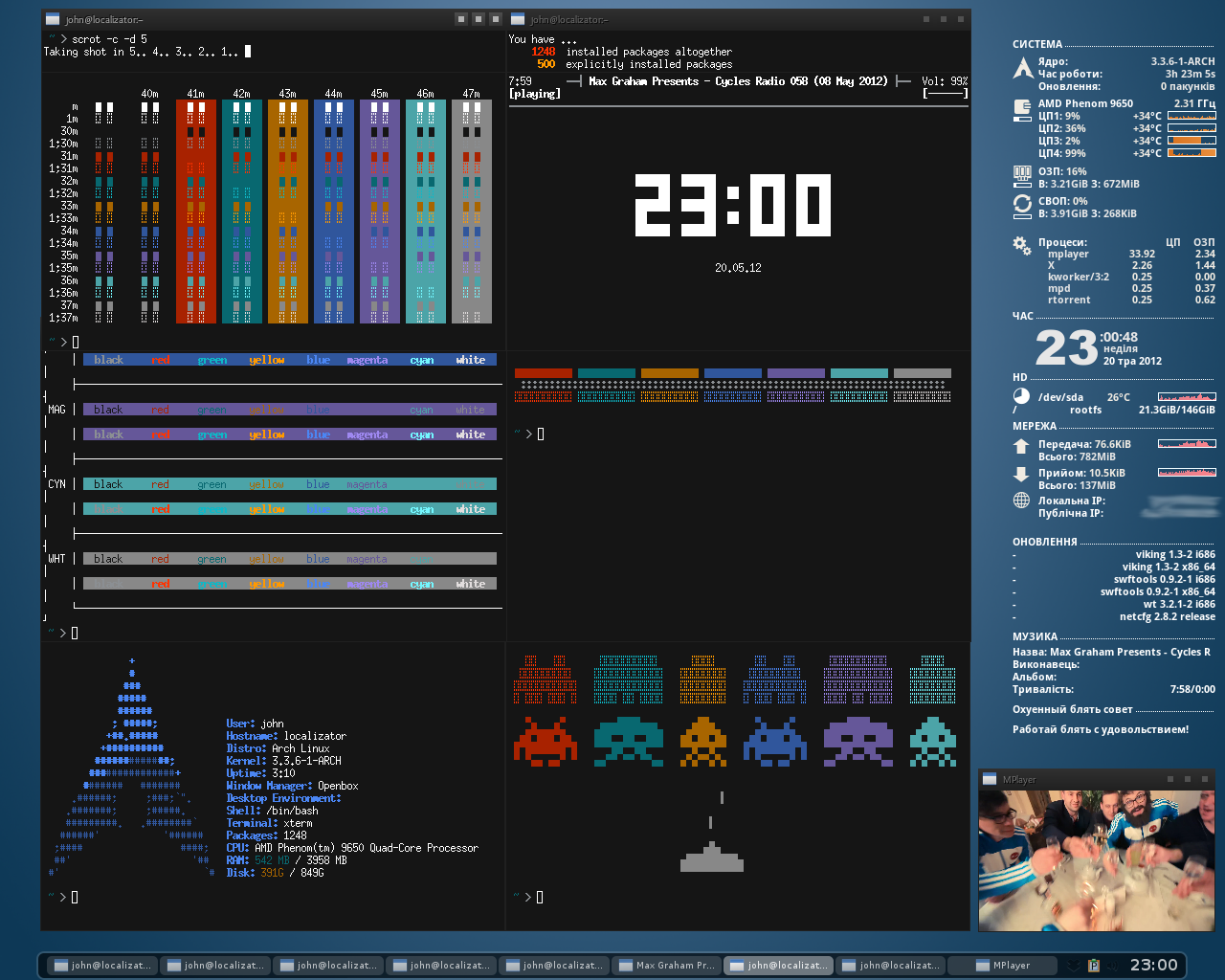The height and width of the screenshot is (980, 1225).
Task: Open the MPlayer titlebar window menu icon
Action: (991, 779)
